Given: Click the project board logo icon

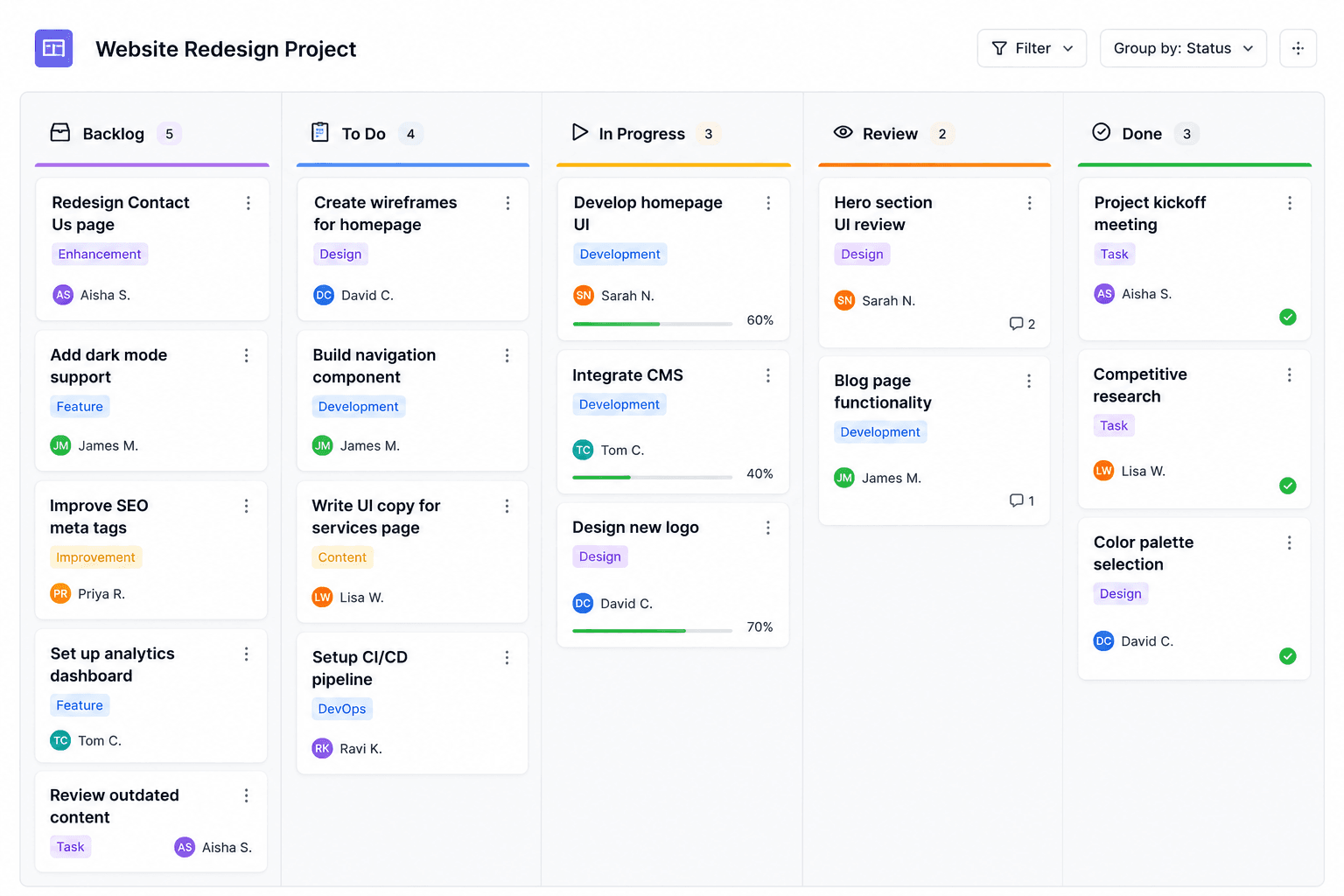Looking at the screenshot, I should [53, 48].
